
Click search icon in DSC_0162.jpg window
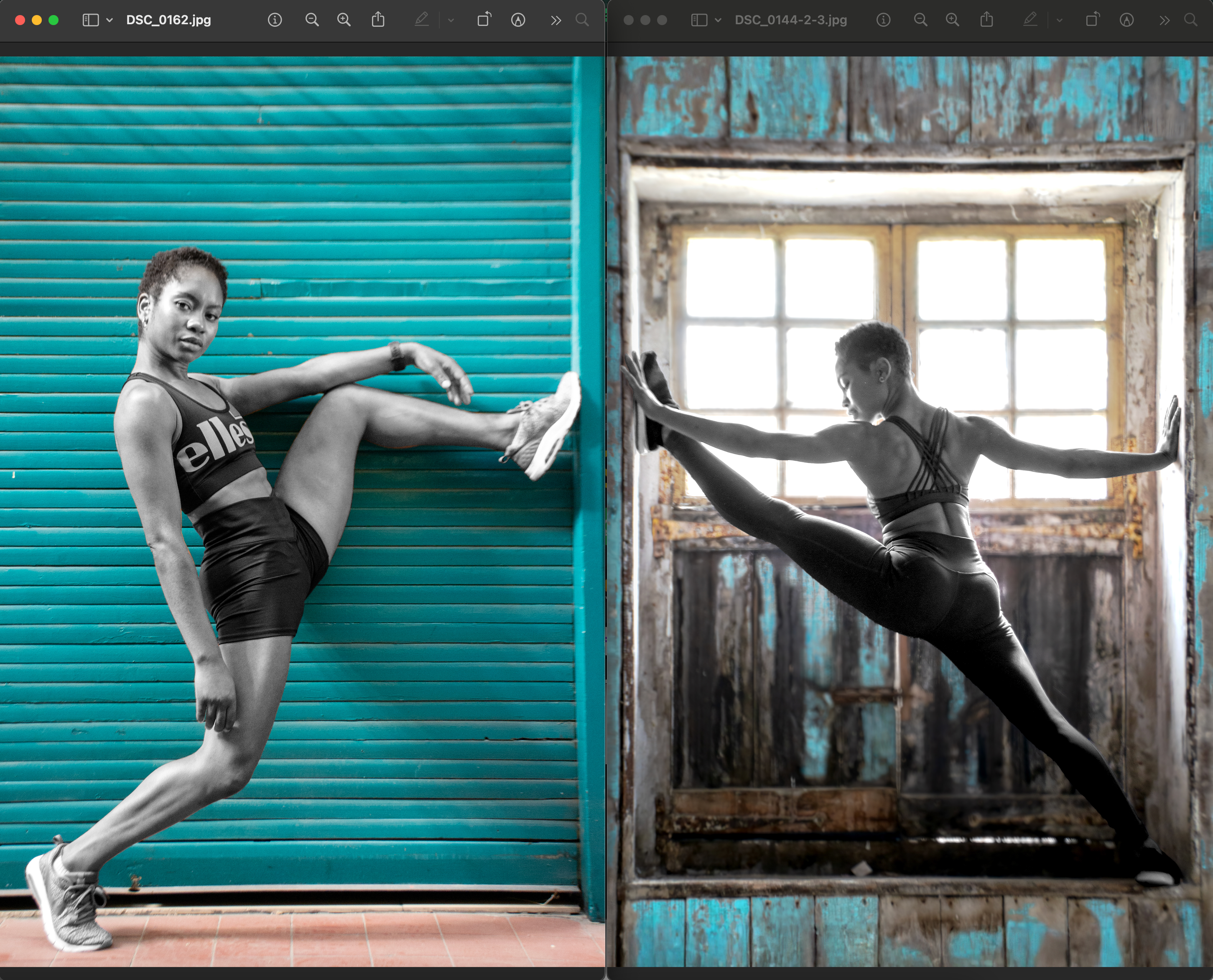[x=582, y=20]
